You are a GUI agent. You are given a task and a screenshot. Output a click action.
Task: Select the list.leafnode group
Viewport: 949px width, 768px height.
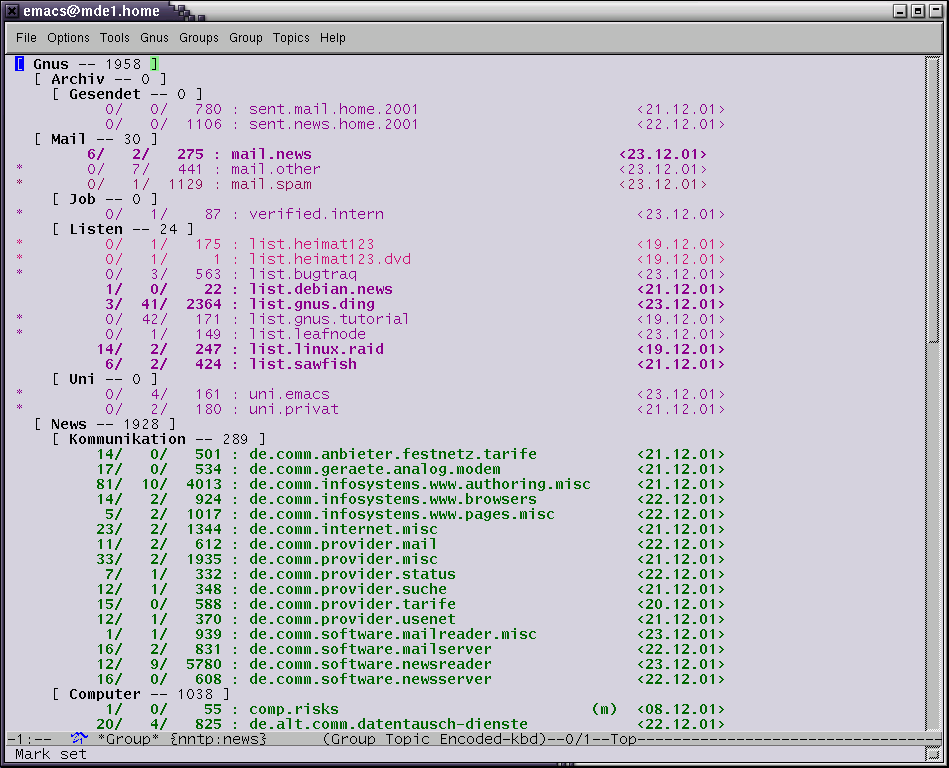307,334
